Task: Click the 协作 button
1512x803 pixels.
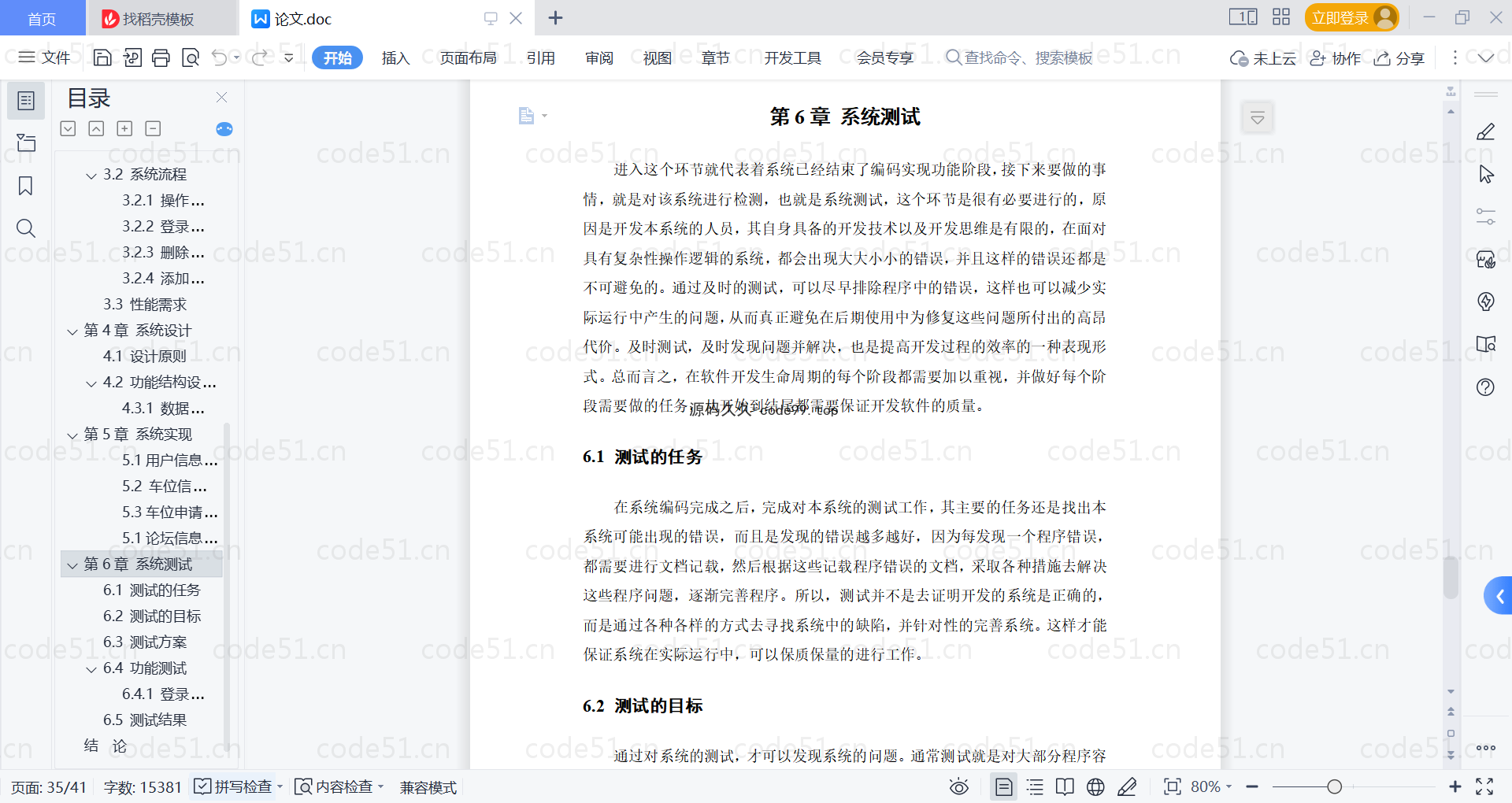Action: click(x=1335, y=58)
